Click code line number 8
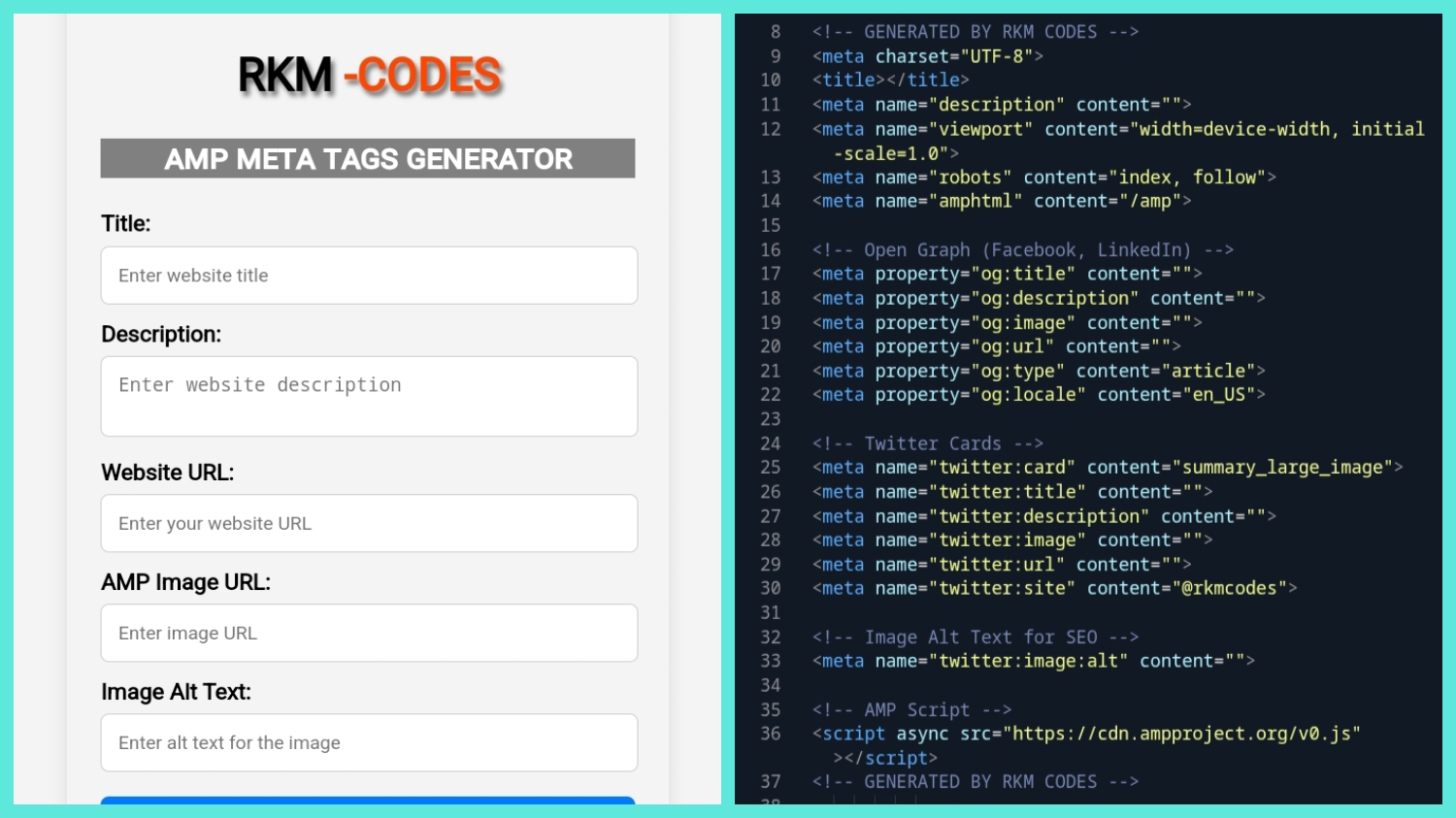 (x=776, y=32)
